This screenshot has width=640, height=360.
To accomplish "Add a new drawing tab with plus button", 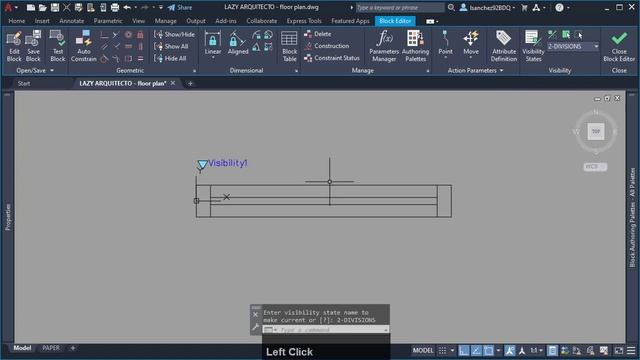I will click(190, 83).
